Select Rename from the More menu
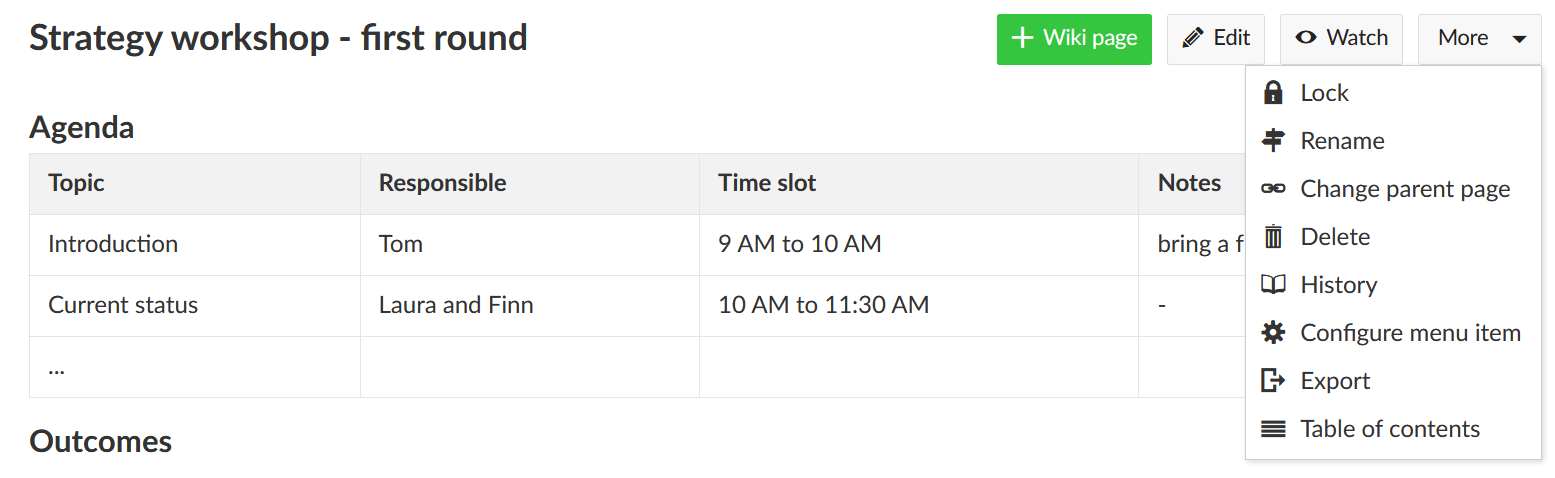The height and width of the screenshot is (478, 1555). point(1342,141)
